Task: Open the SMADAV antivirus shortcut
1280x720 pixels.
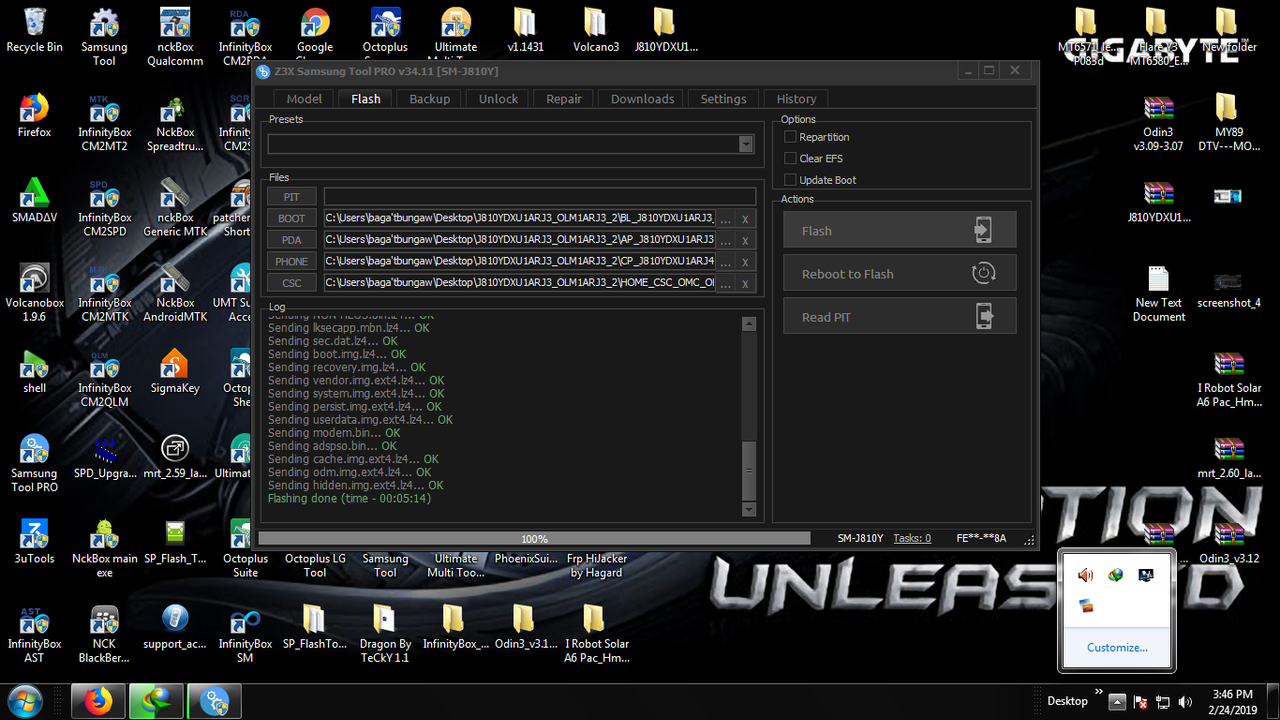Action: coord(34,201)
